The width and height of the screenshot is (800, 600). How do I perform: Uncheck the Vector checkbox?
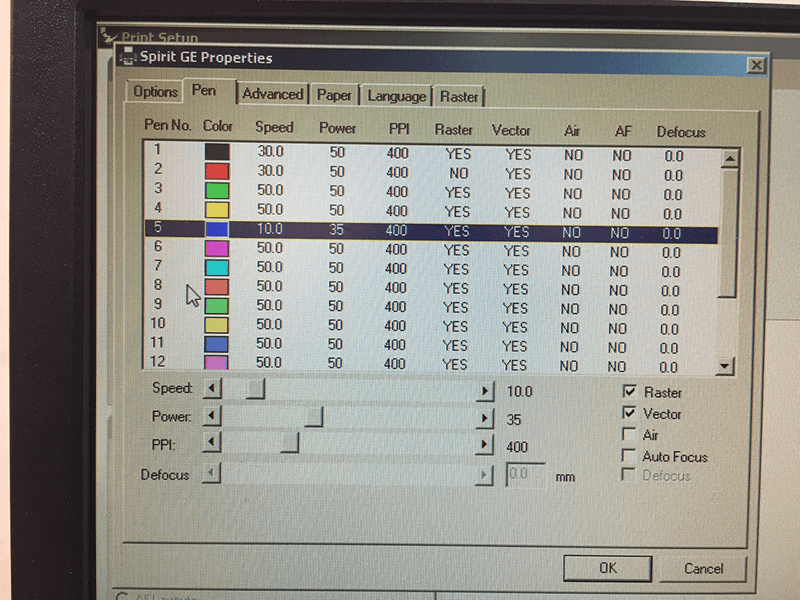629,413
